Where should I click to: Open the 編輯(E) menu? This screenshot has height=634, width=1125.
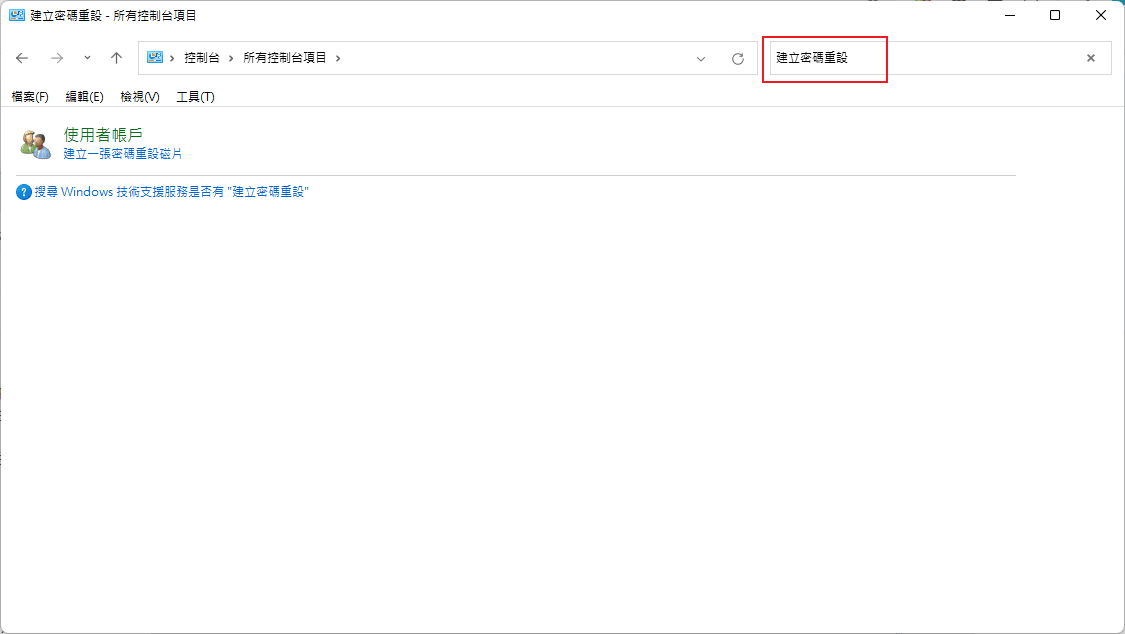click(x=82, y=96)
